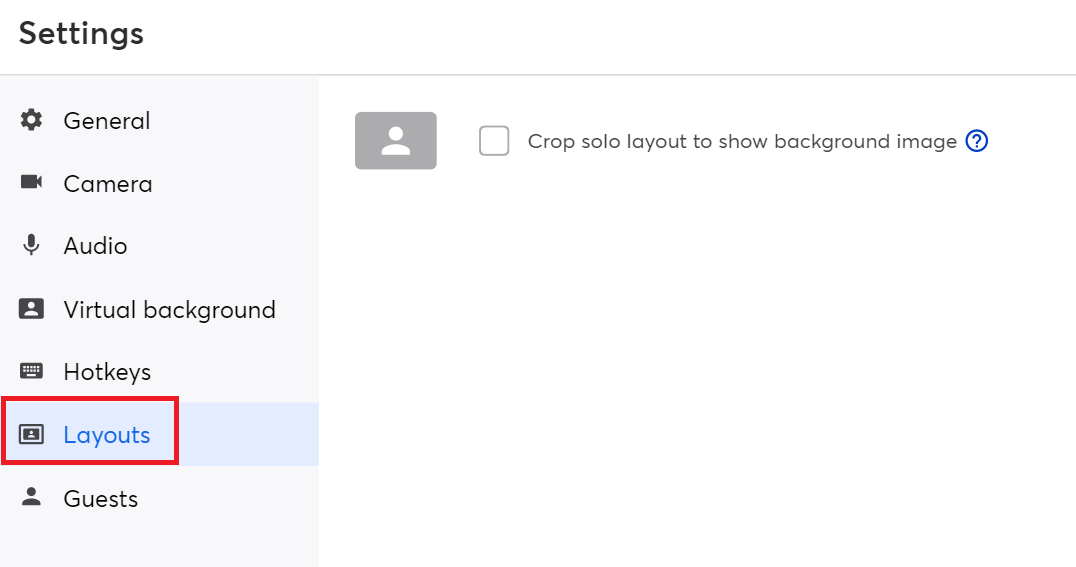Click the "Crop solo layout to show background image" label

coord(742,142)
